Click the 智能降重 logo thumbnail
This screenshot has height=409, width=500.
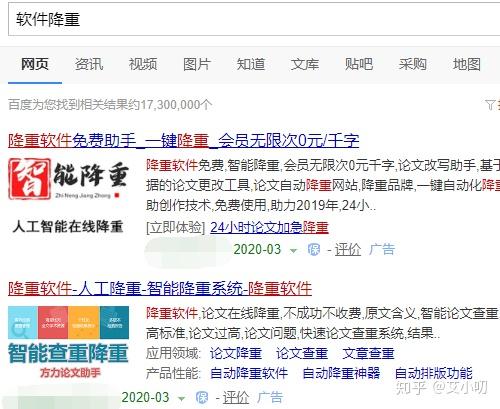pyautogui.click(x=68, y=179)
